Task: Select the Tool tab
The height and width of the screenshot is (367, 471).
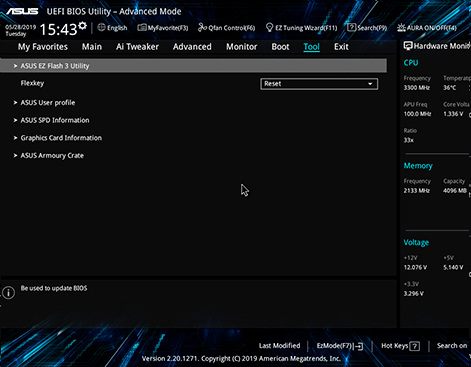Action: pyautogui.click(x=311, y=47)
